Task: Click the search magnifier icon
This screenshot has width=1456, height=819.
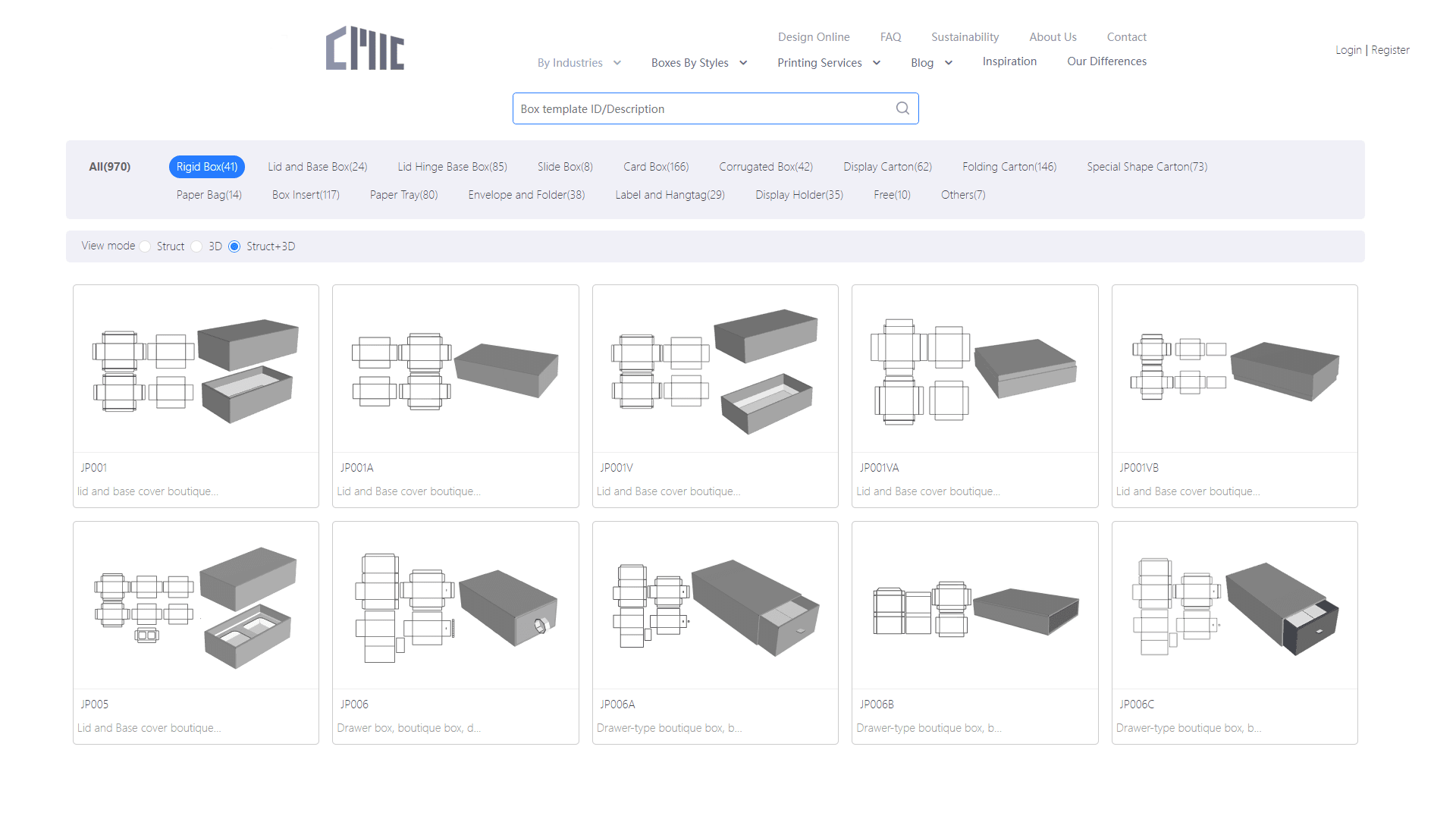Action: (x=902, y=108)
